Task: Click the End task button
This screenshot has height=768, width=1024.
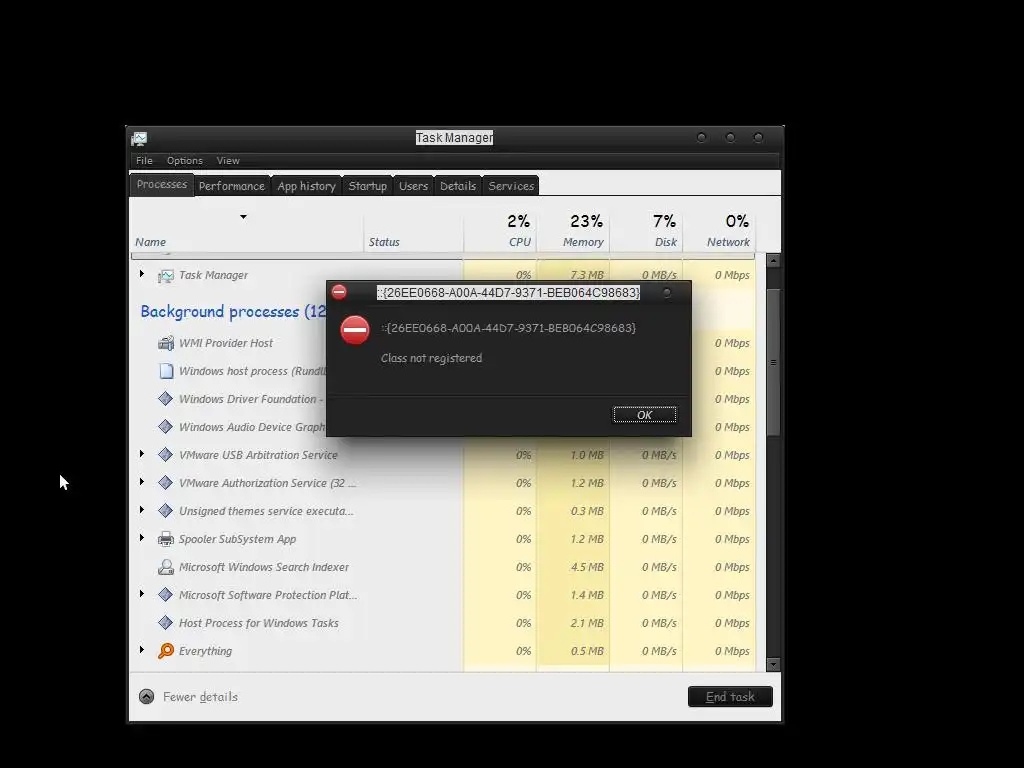Action: pyautogui.click(x=730, y=697)
